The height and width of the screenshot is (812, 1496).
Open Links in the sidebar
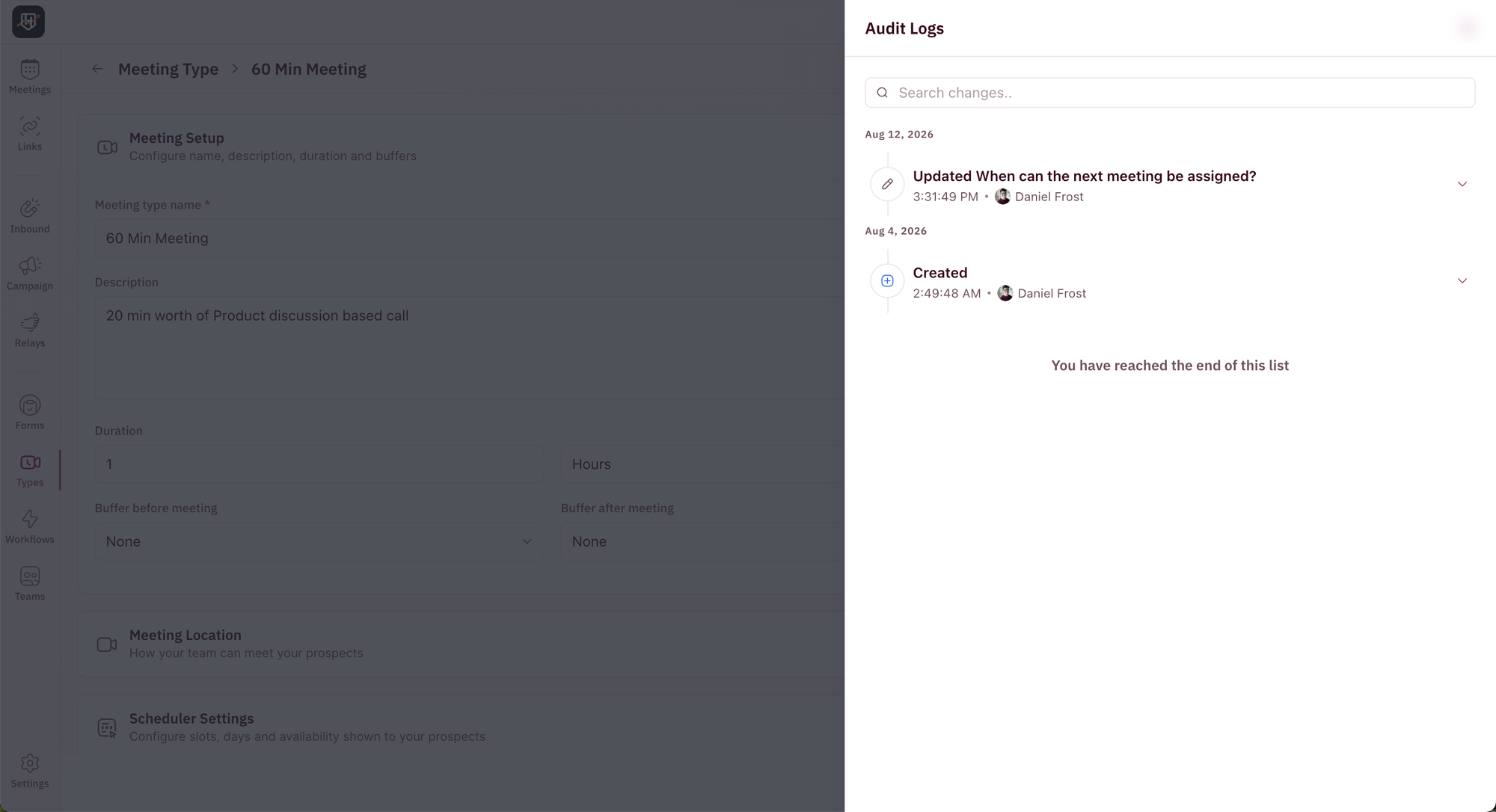[x=30, y=134]
